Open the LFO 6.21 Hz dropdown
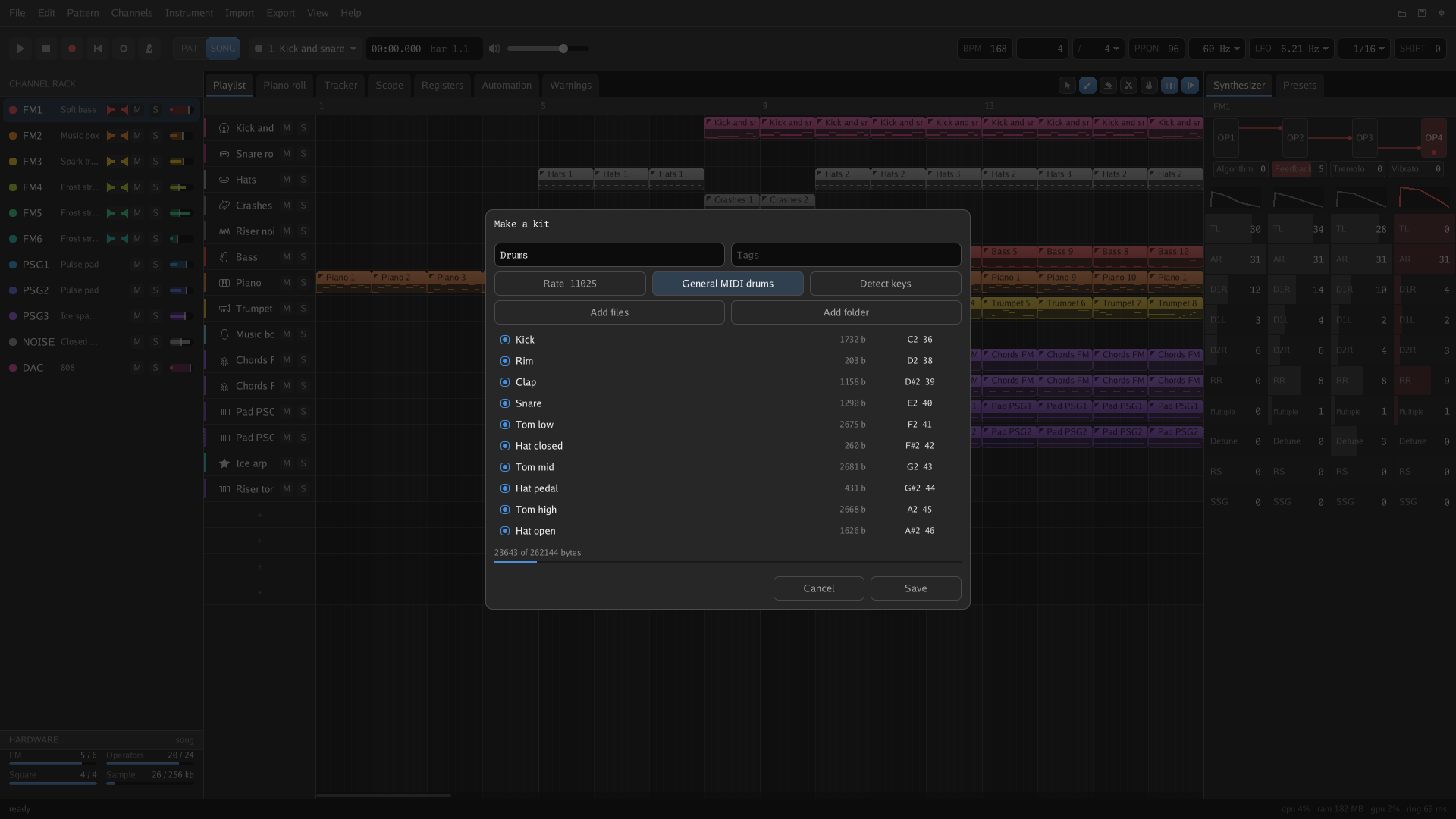The height and width of the screenshot is (819, 1456). tap(1291, 49)
